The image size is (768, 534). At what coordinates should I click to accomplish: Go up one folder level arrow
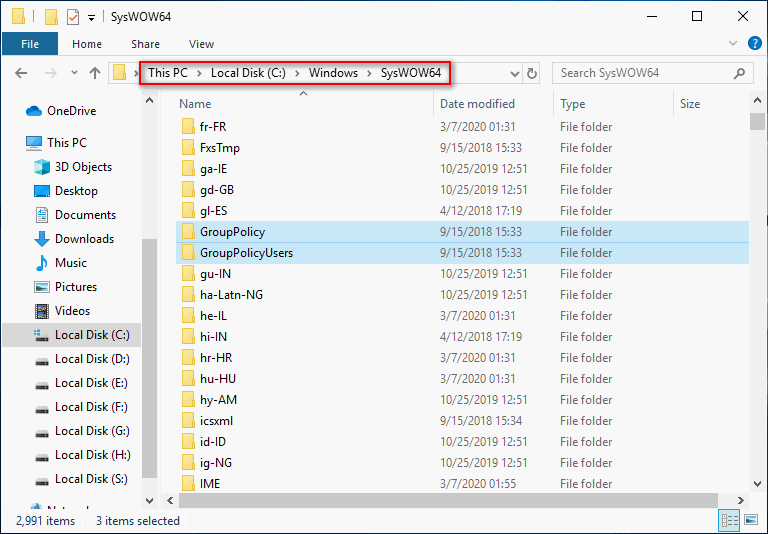click(95, 73)
